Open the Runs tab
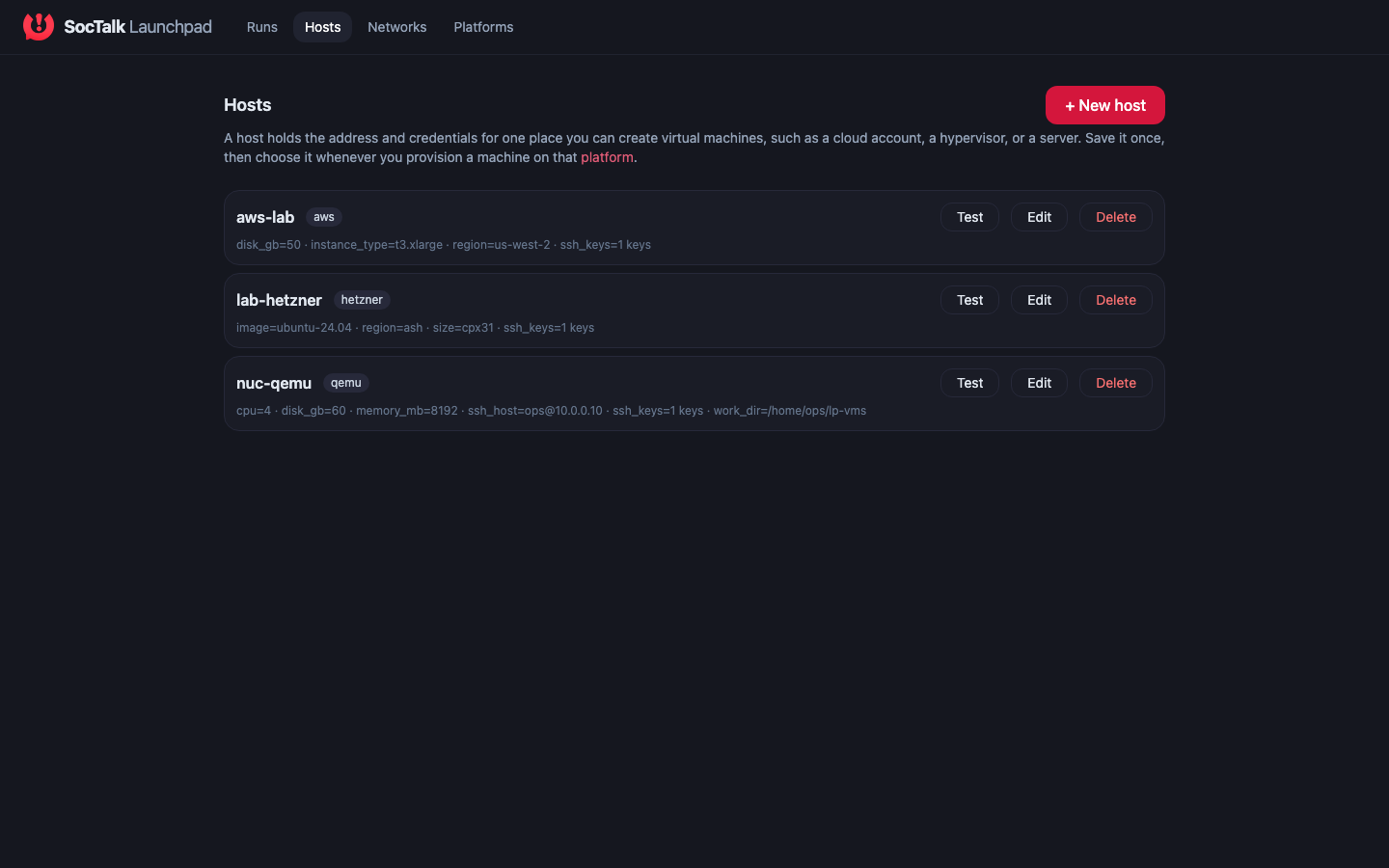The width and height of the screenshot is (1389, 868). click(x=262, y=27)
